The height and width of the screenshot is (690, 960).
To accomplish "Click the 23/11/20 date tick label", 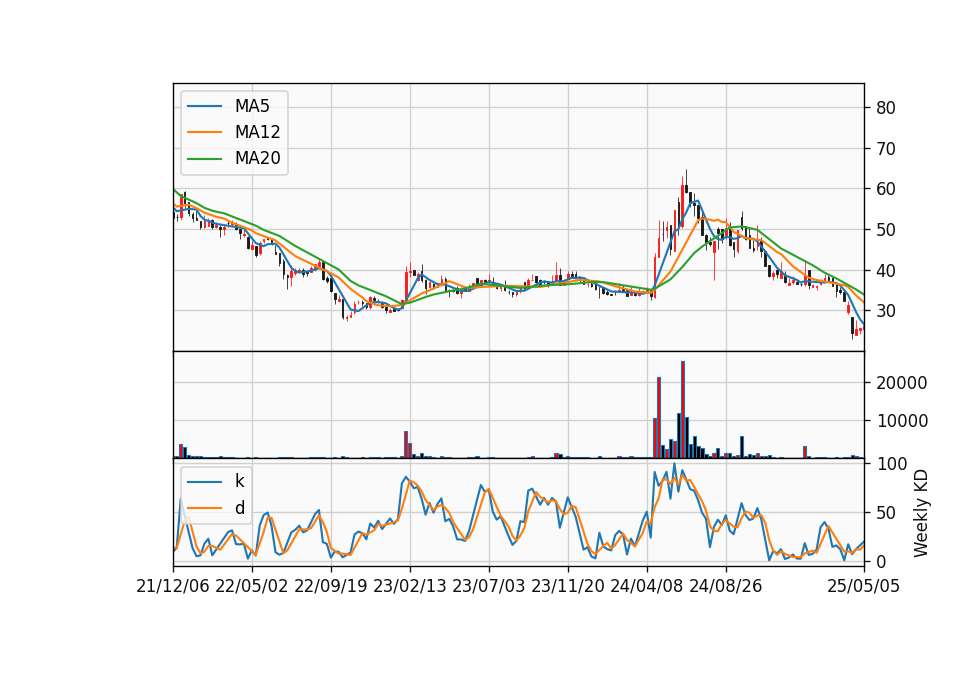I will point(568,586).
